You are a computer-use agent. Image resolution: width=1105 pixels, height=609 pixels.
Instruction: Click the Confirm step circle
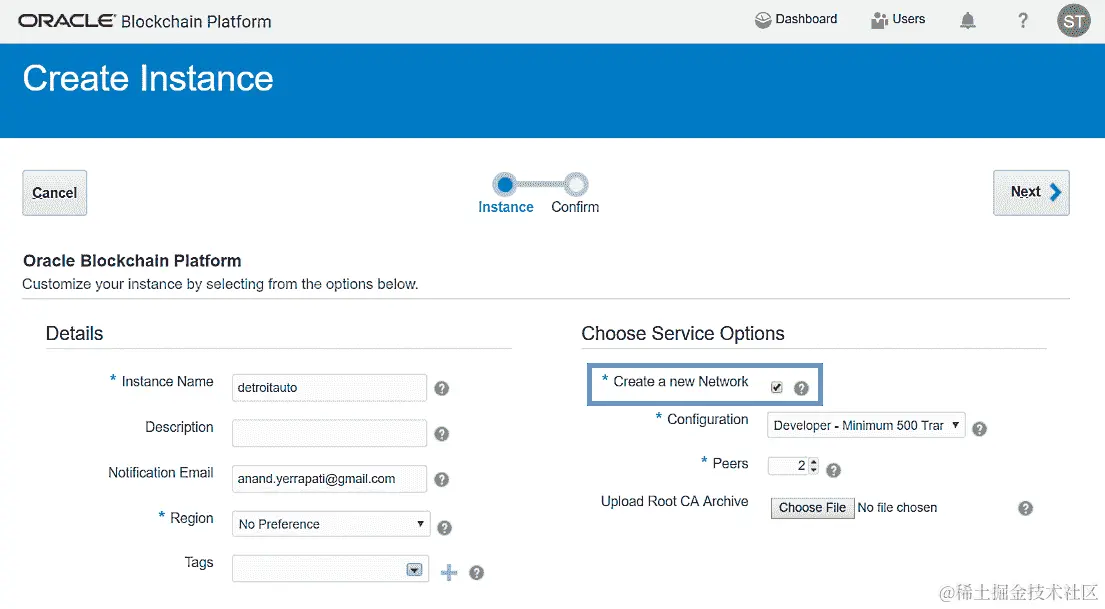[575, 184]
